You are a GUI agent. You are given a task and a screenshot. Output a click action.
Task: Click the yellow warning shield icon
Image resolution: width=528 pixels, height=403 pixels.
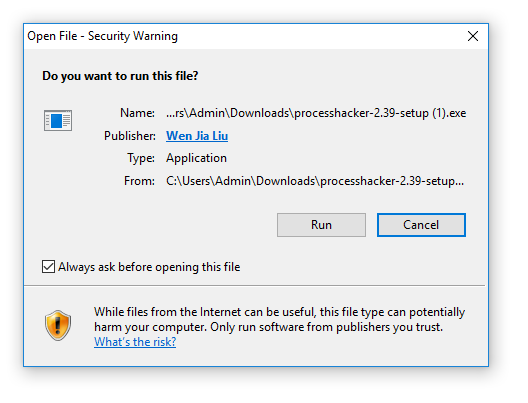click(58, 325)
